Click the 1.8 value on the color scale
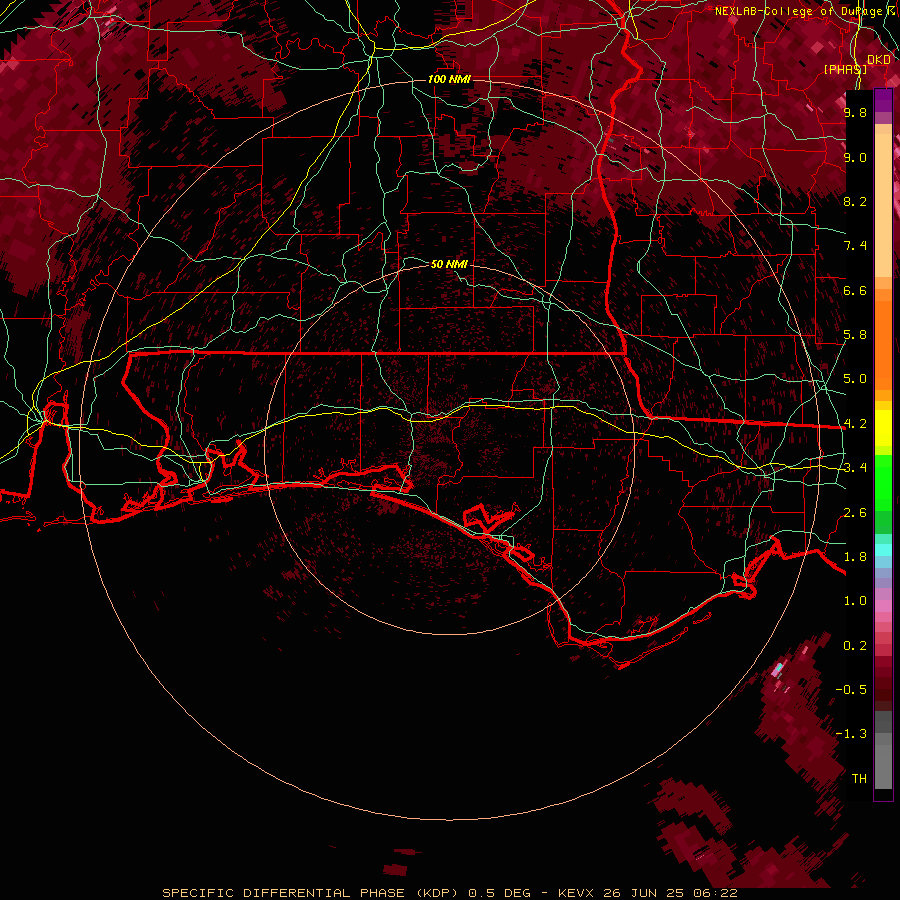Screen dimensions: 900x900 tap(855, 557)
